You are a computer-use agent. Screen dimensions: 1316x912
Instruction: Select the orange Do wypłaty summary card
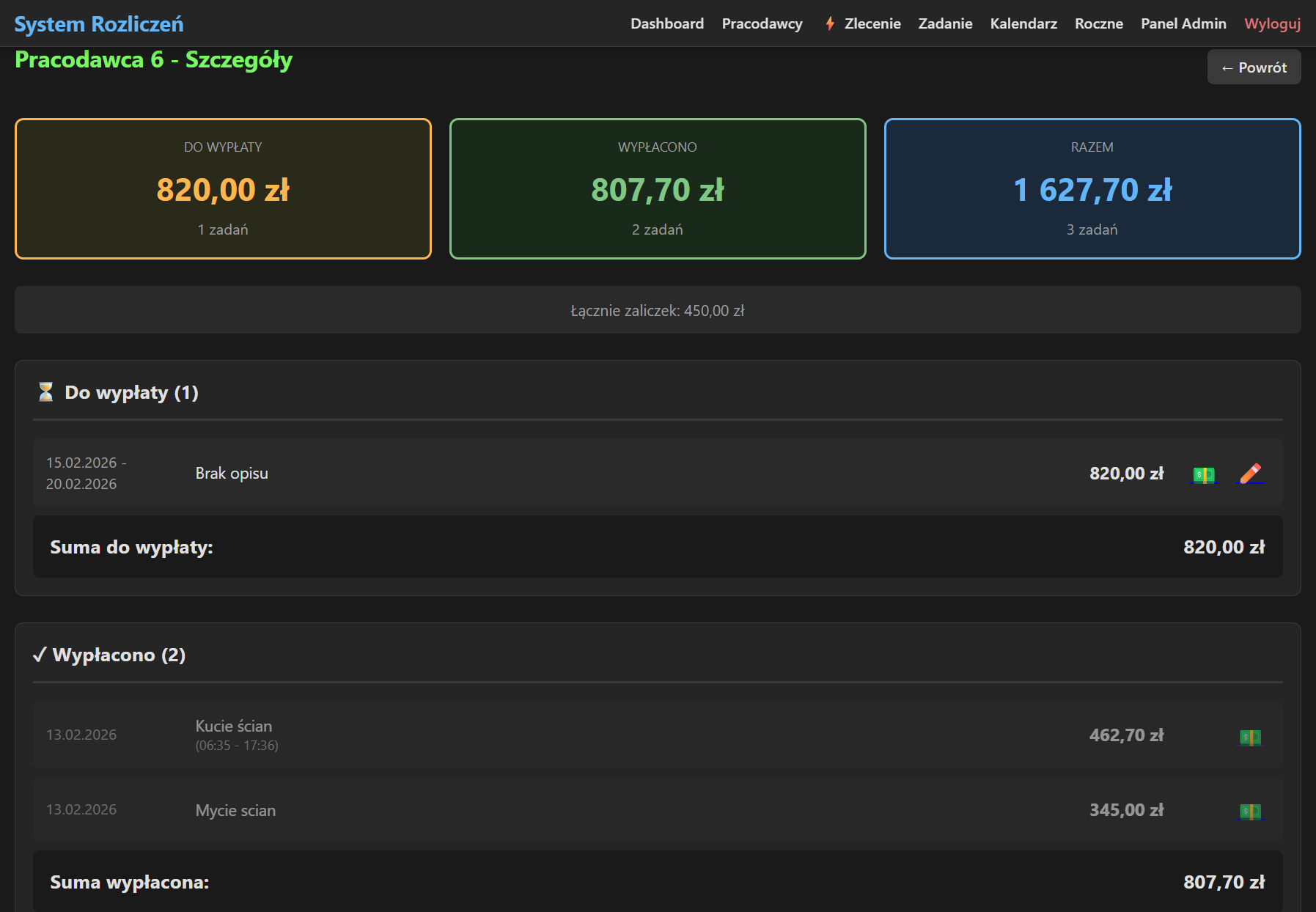223,188
